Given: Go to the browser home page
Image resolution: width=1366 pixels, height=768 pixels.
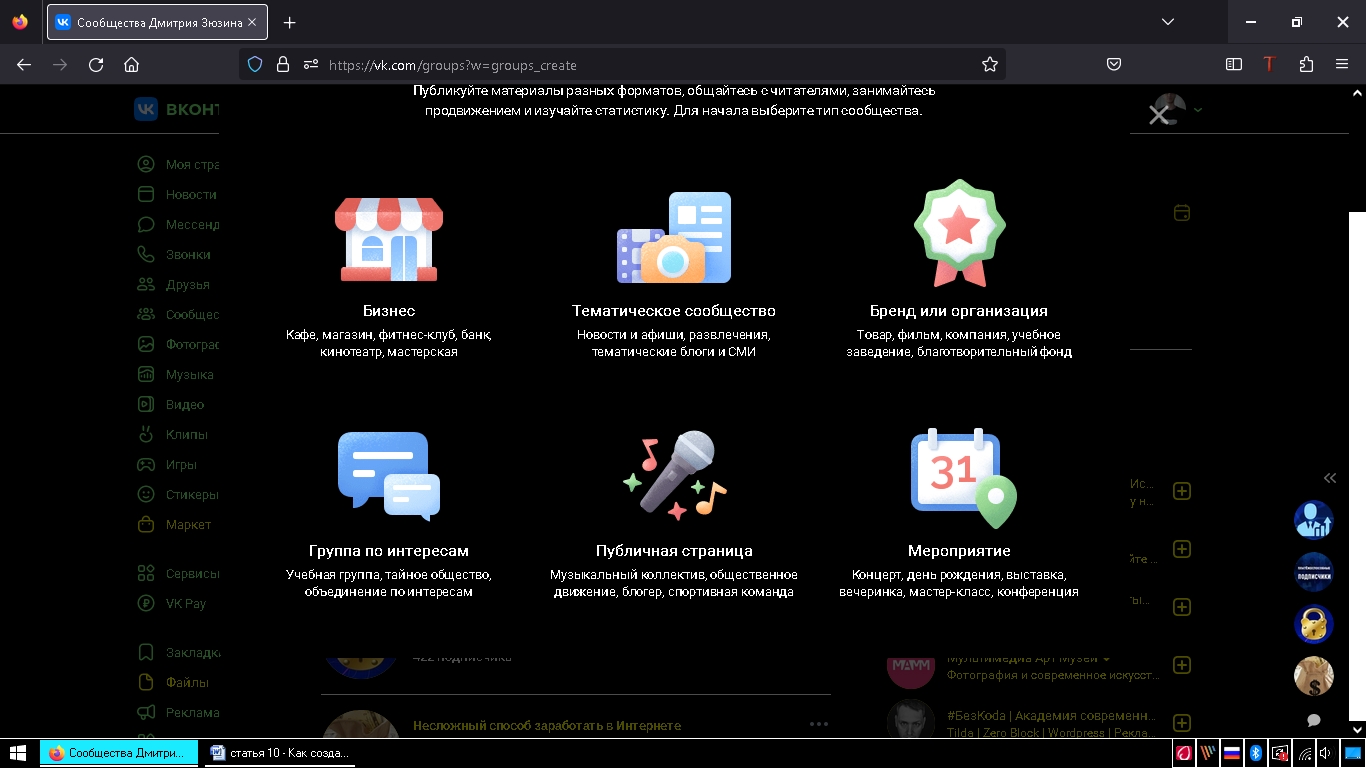Looking at the screenshot, I should point(131,64).
